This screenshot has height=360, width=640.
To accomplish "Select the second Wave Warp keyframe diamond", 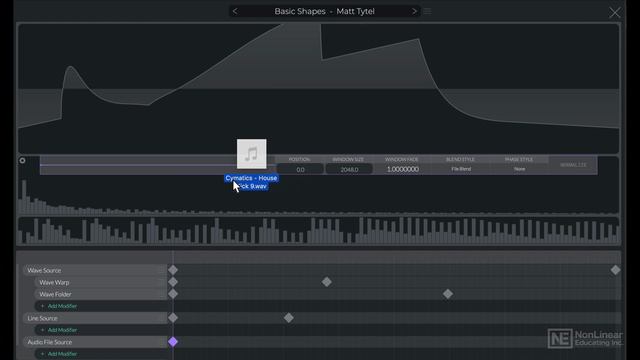I will click(327, 282).
